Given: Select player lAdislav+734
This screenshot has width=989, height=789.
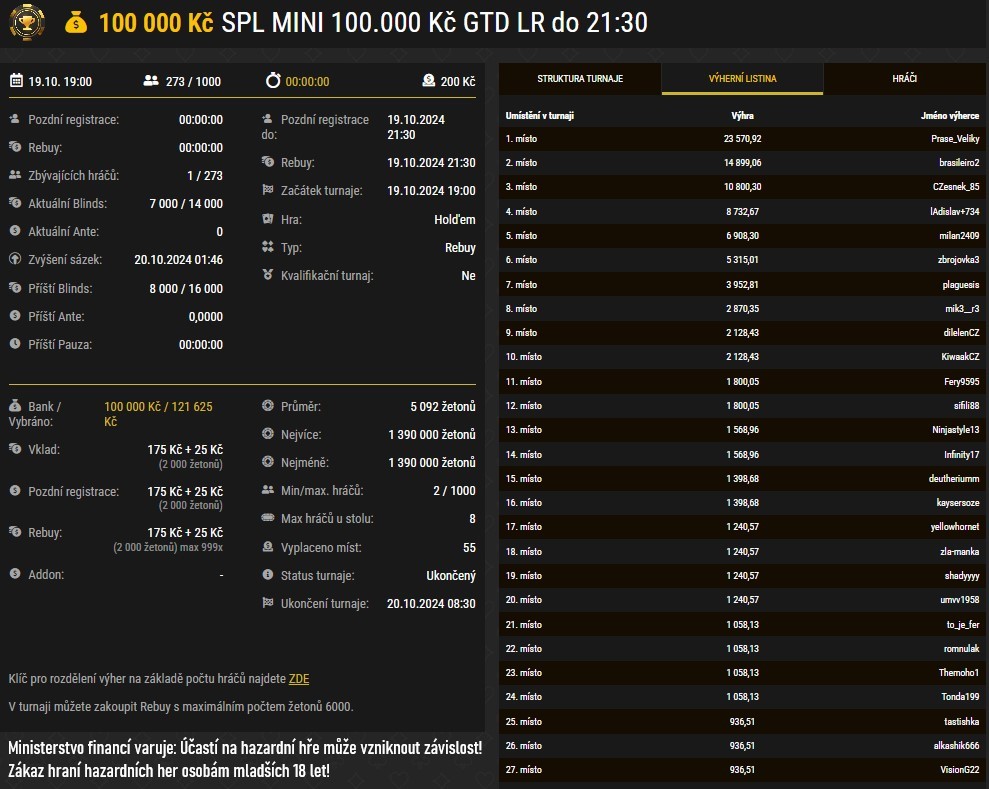Looking at the screenshot, I should pyautogui.click(x=955, y=211).
